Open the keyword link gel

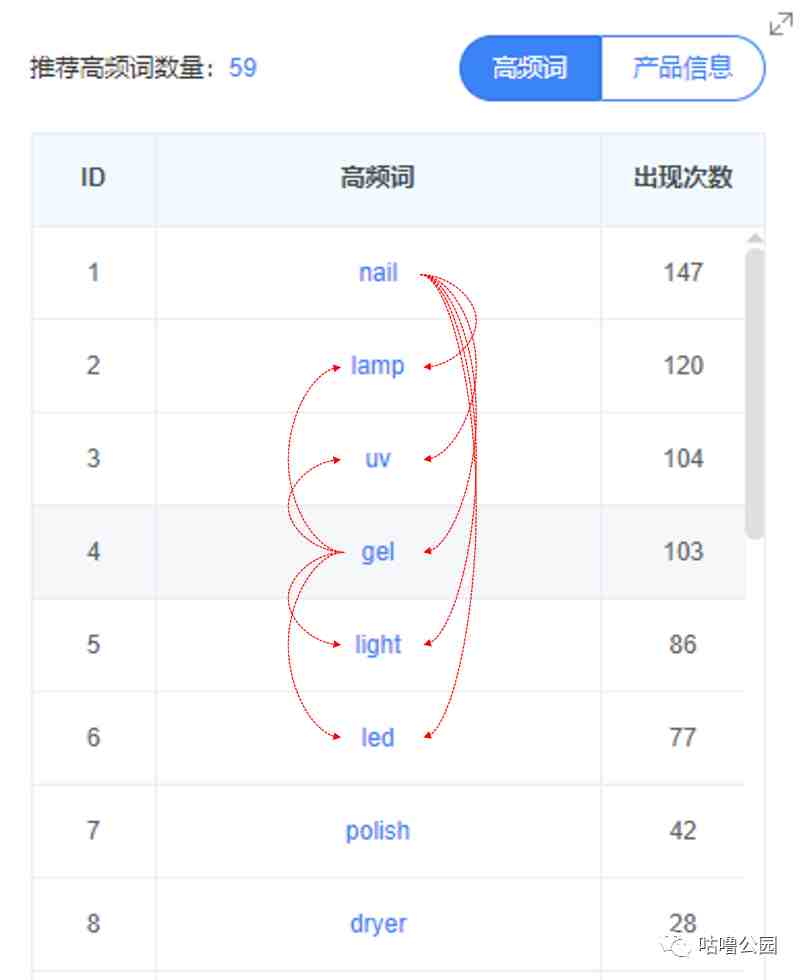377,552
